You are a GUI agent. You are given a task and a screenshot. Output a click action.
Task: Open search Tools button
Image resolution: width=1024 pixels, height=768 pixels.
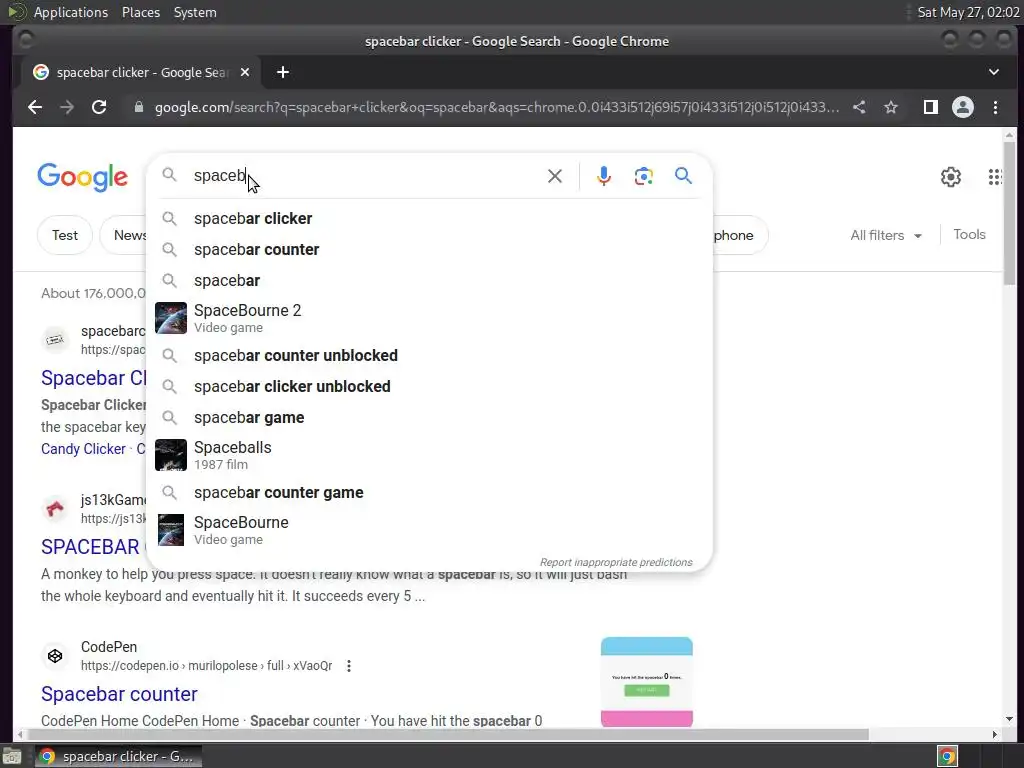[x=969, y=234]
